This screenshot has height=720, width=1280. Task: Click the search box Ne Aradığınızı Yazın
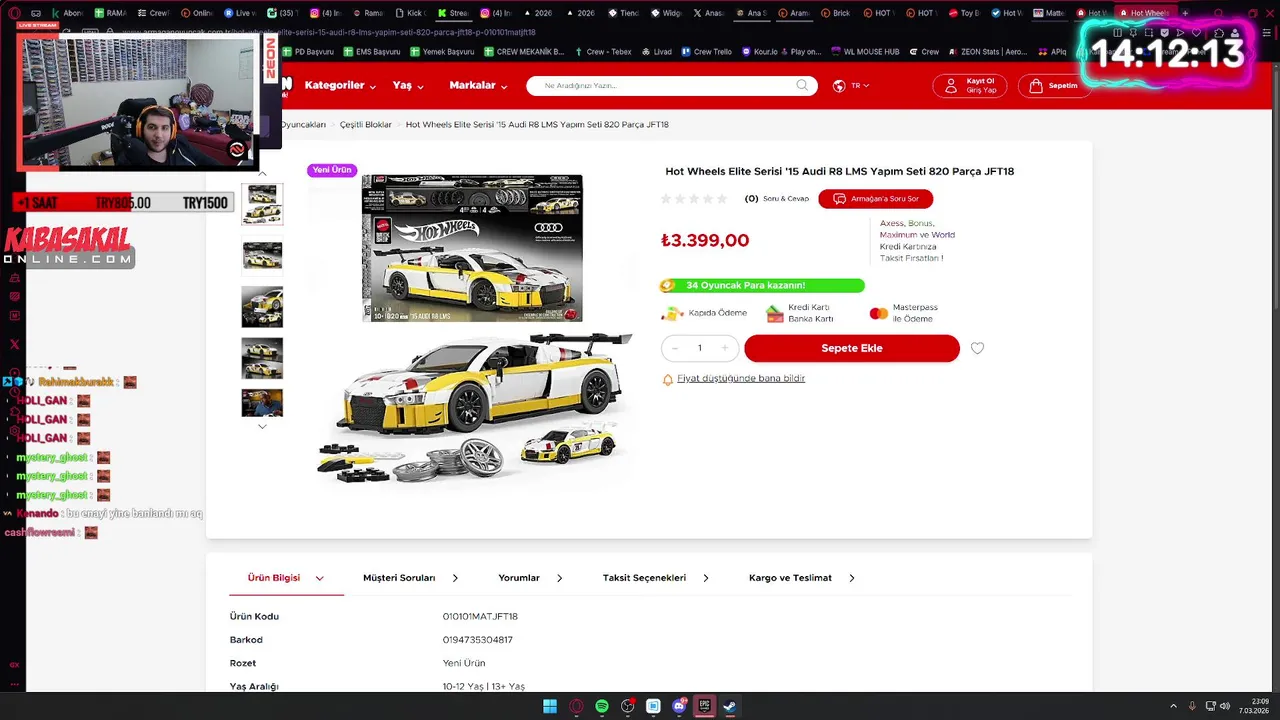(672, 86)
